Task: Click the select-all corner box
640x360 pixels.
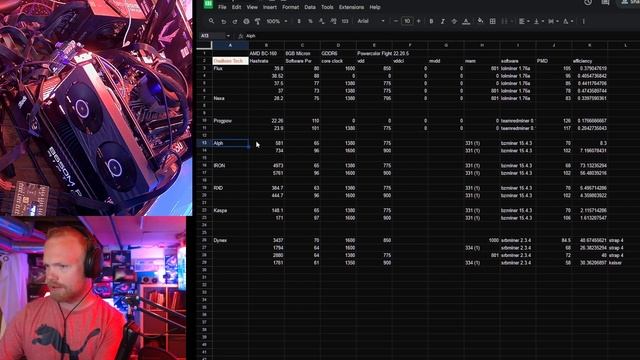Action: tap(204, 45)
